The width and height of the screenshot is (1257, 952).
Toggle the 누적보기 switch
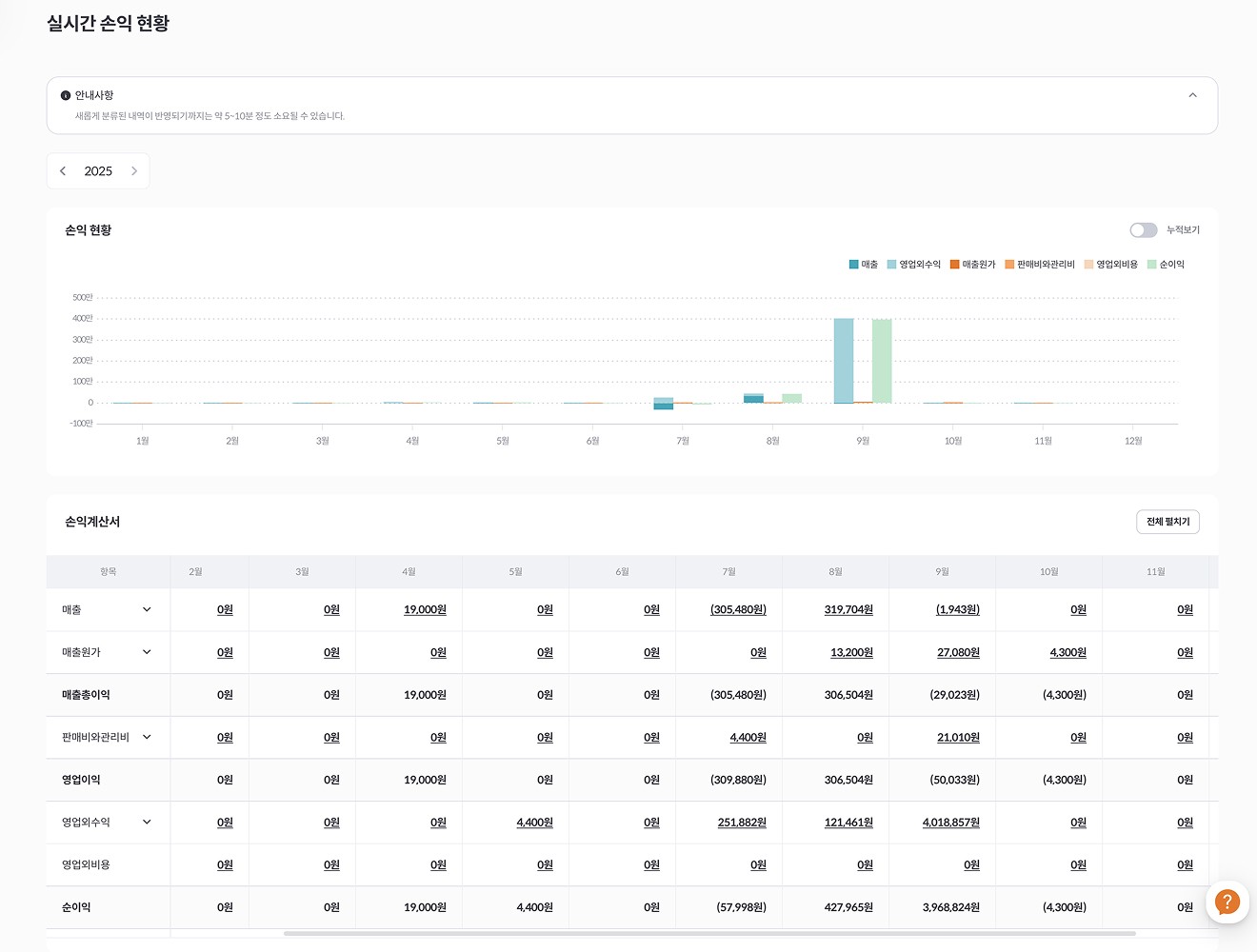pos(1143,230)
